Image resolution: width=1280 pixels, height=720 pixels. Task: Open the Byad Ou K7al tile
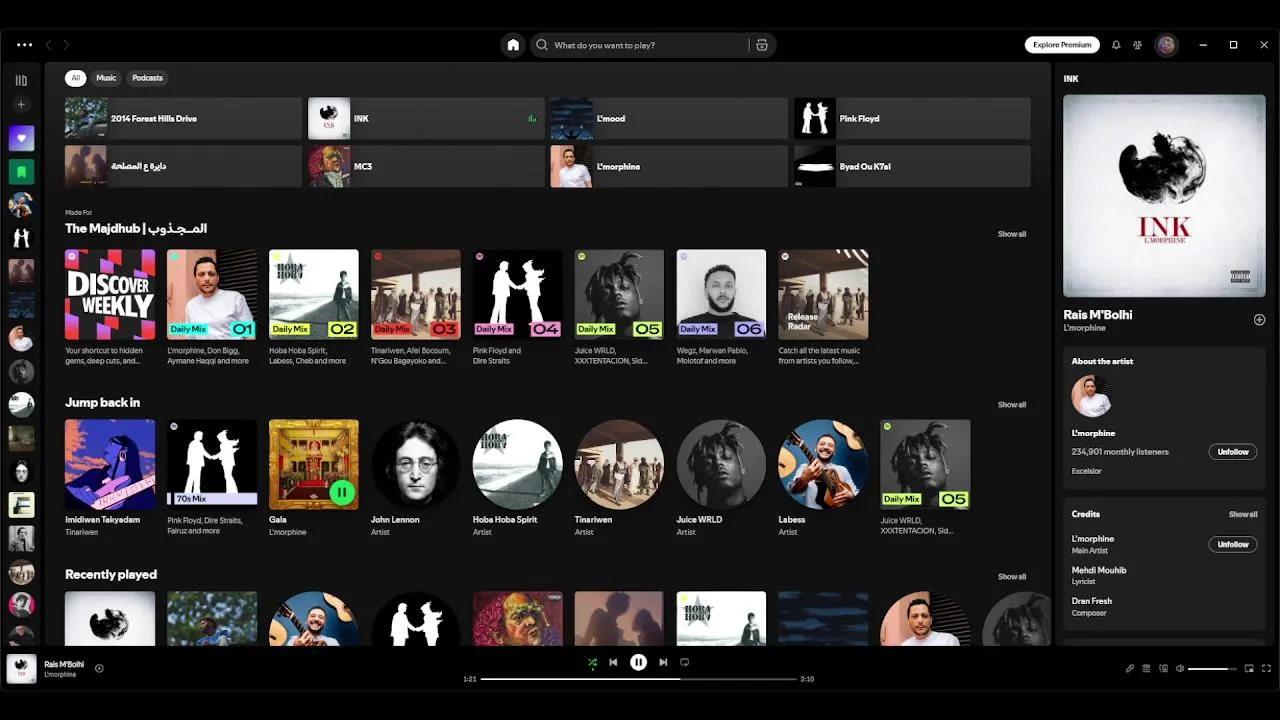click(x=912, y=166)
